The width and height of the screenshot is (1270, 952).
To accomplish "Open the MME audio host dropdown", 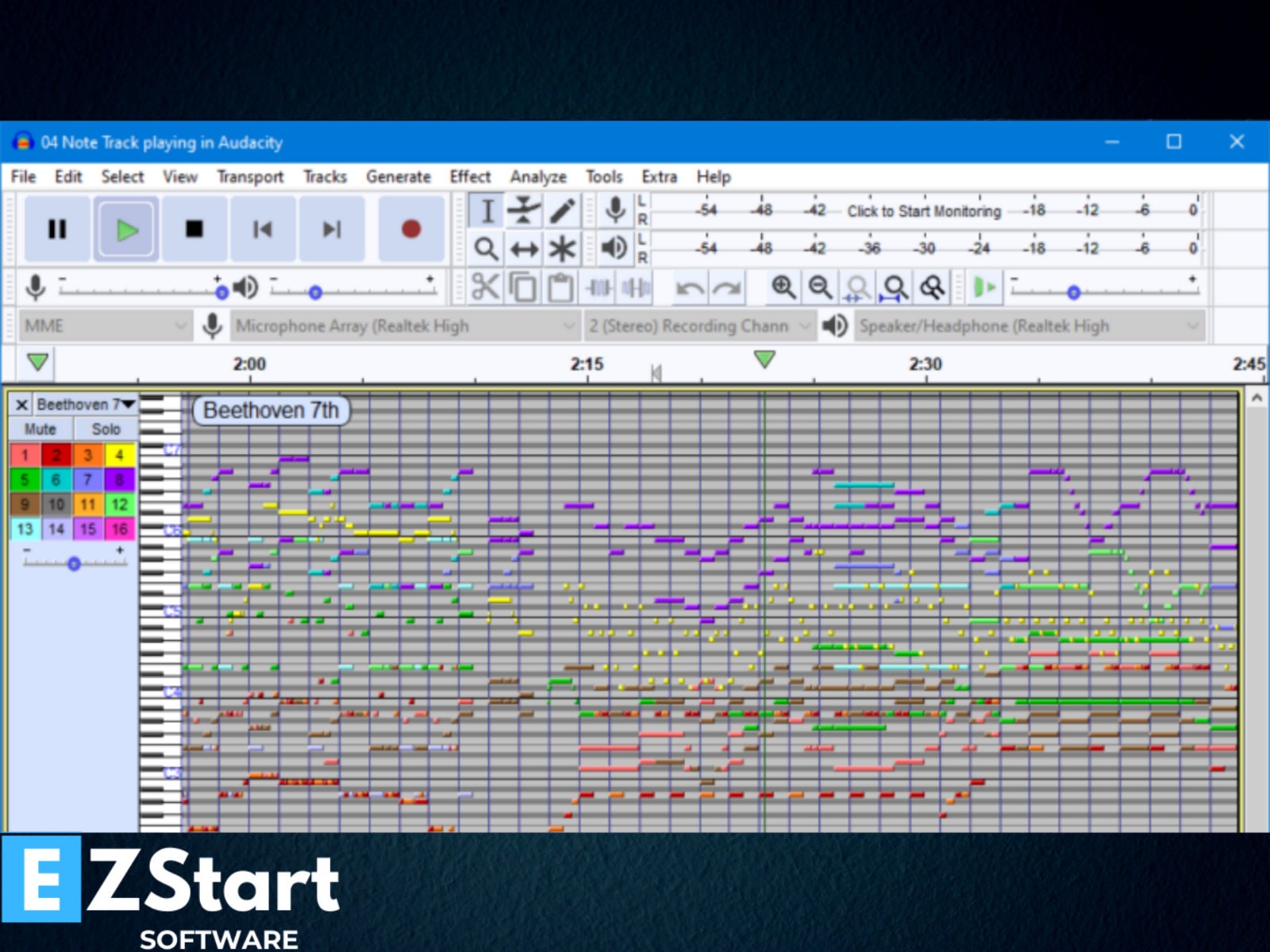I will [x=103, y=325].
